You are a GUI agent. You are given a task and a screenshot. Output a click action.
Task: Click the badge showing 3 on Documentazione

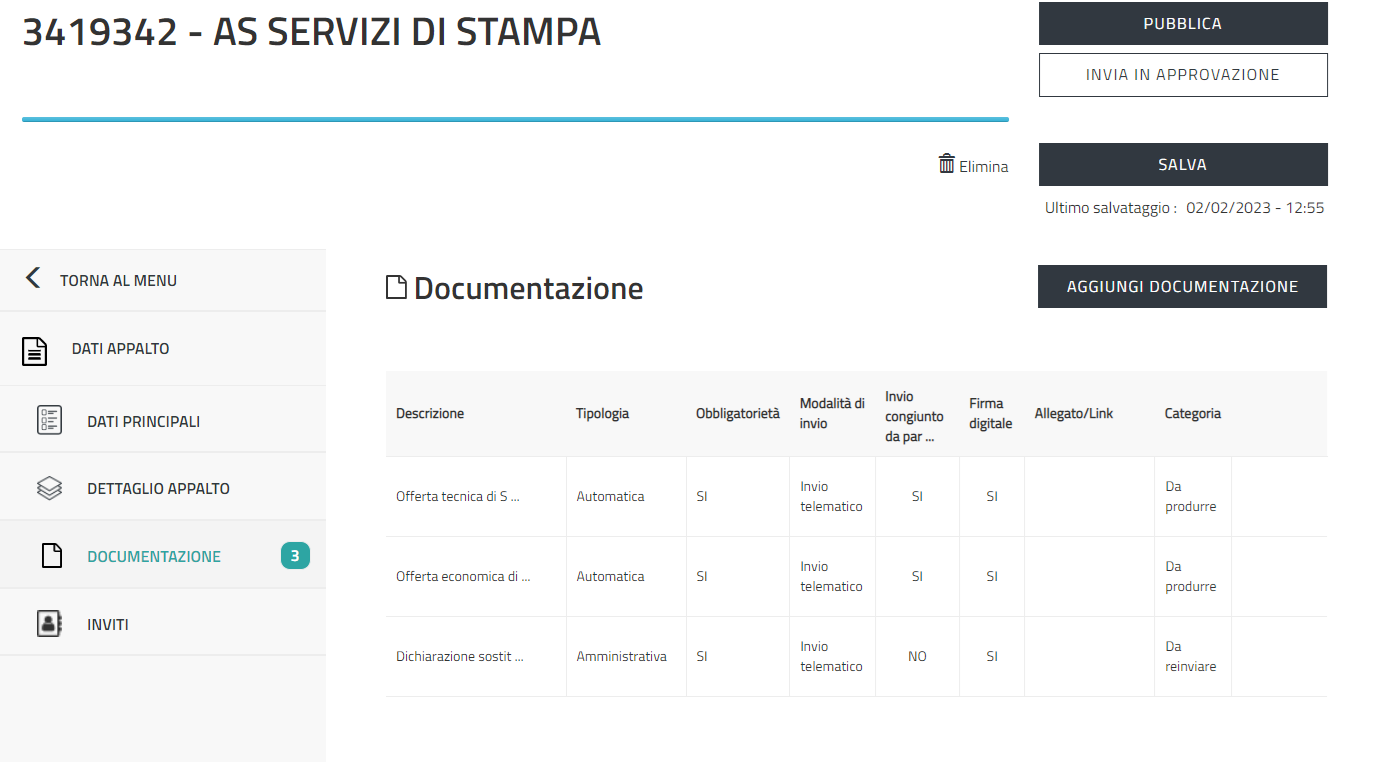click(295, 556)
